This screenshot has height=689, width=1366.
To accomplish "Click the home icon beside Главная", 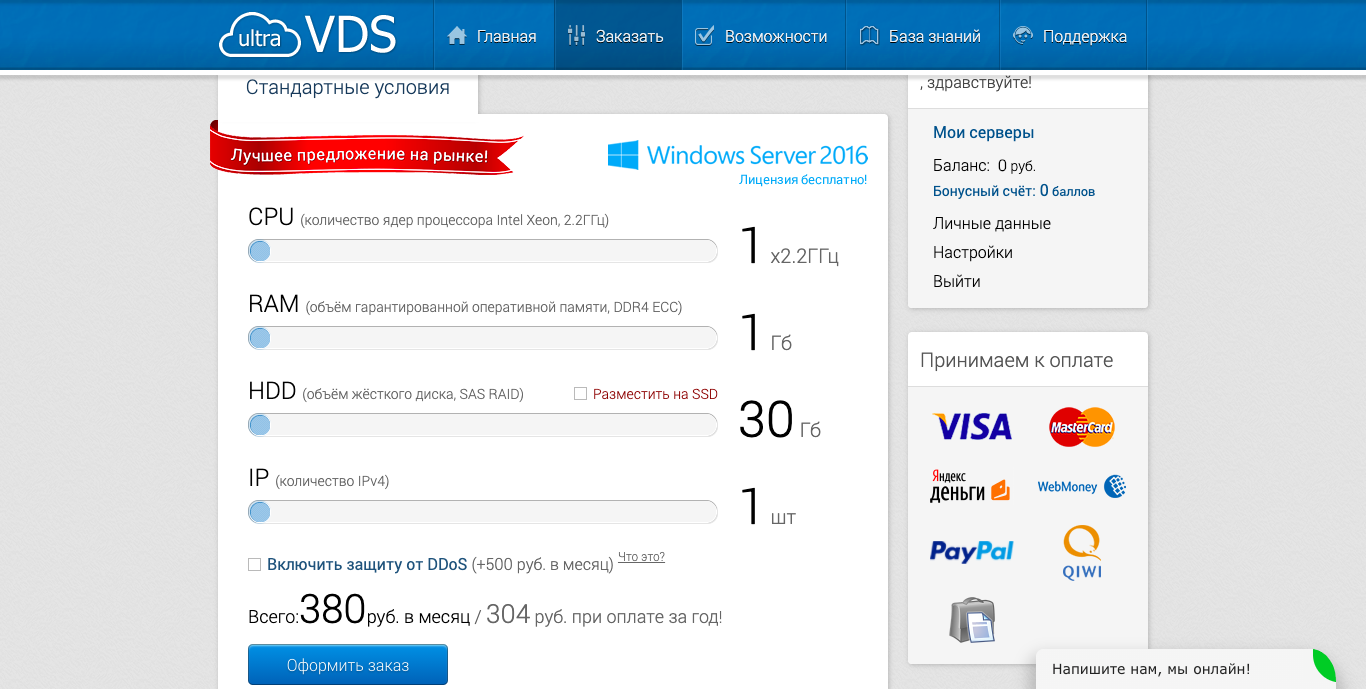I will pyautogui.click(x=457, y=36).
